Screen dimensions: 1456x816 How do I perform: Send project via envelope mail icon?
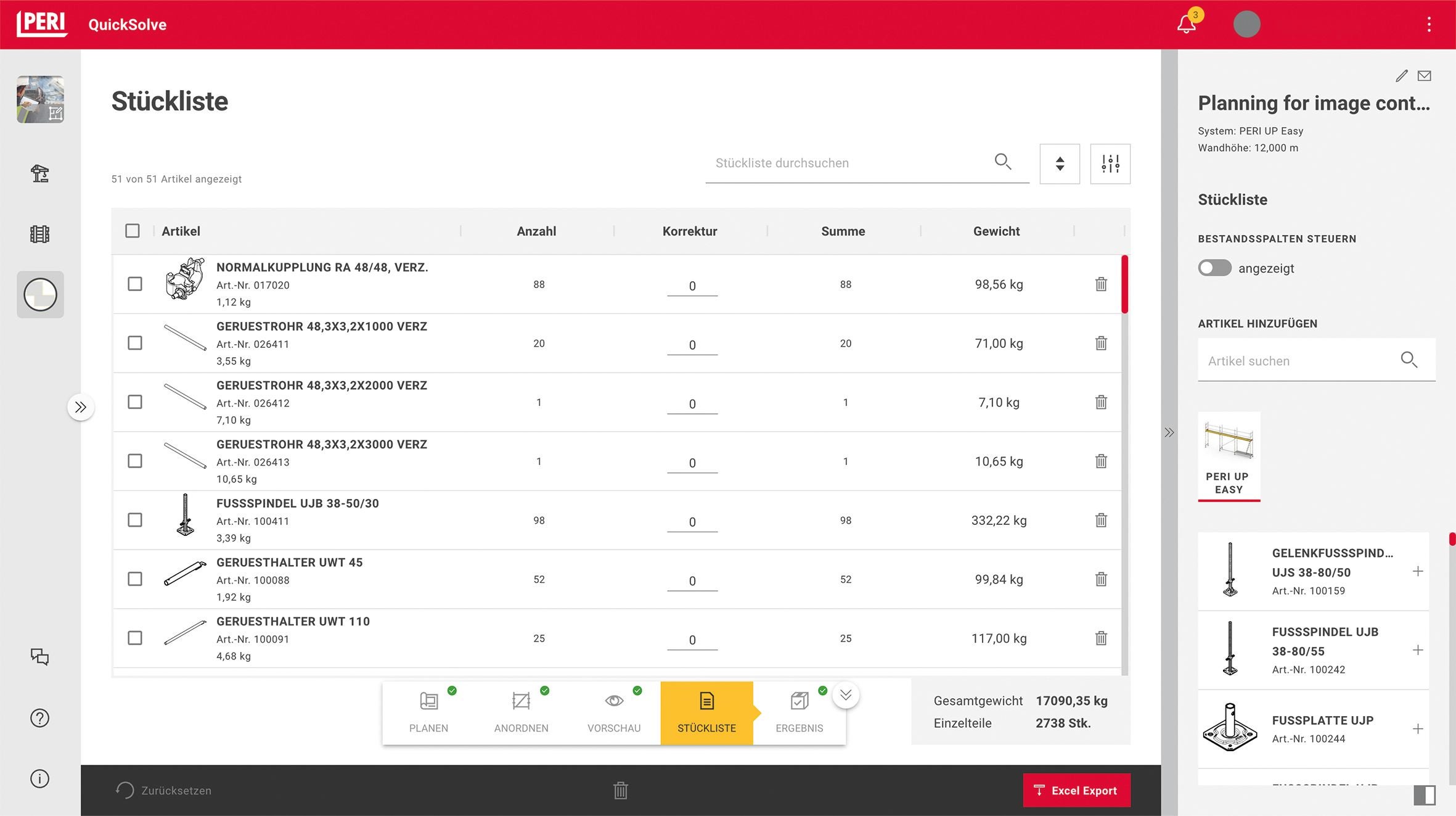pos(1424,76)
